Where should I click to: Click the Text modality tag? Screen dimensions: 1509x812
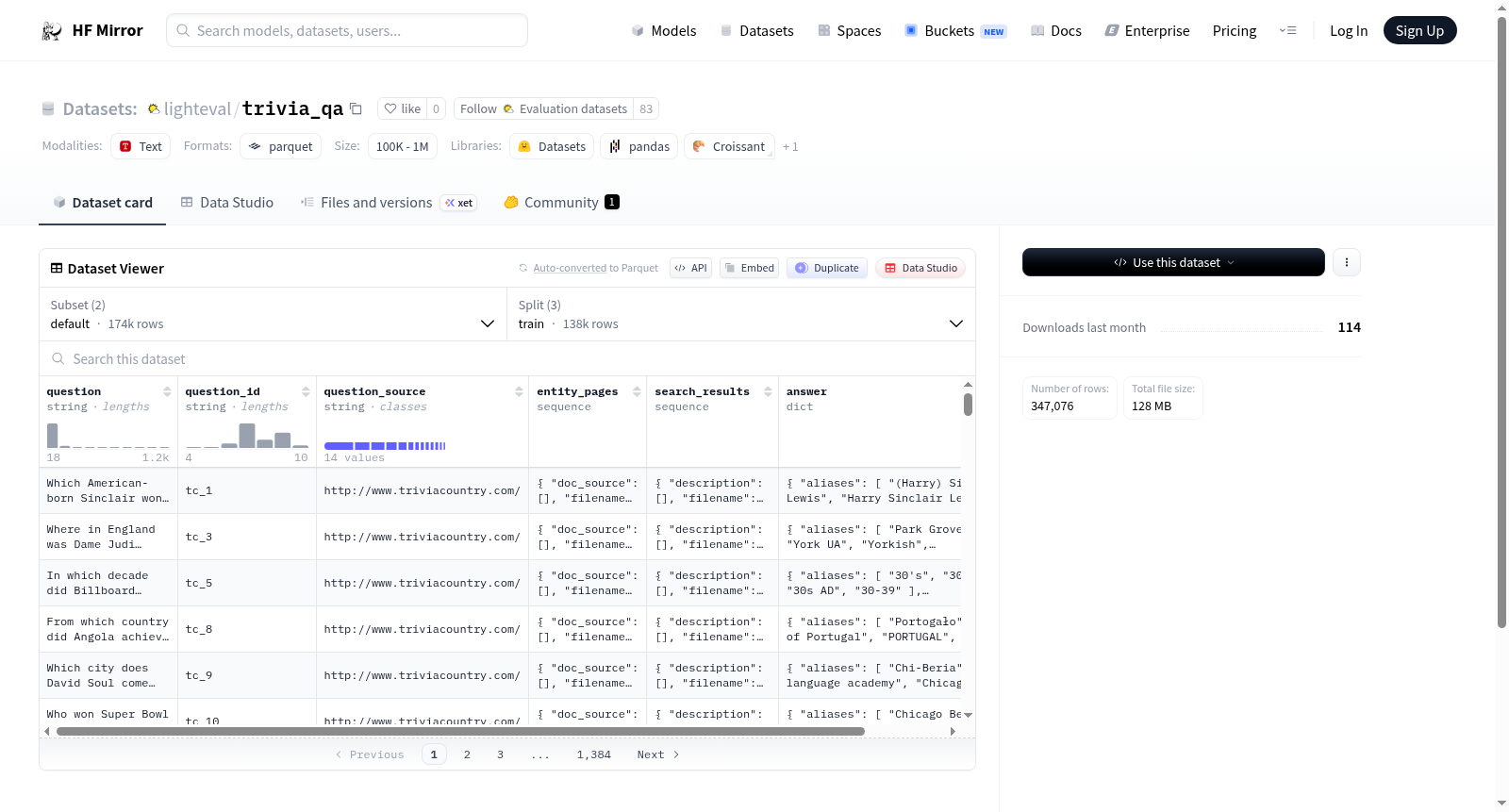[141, 146]
